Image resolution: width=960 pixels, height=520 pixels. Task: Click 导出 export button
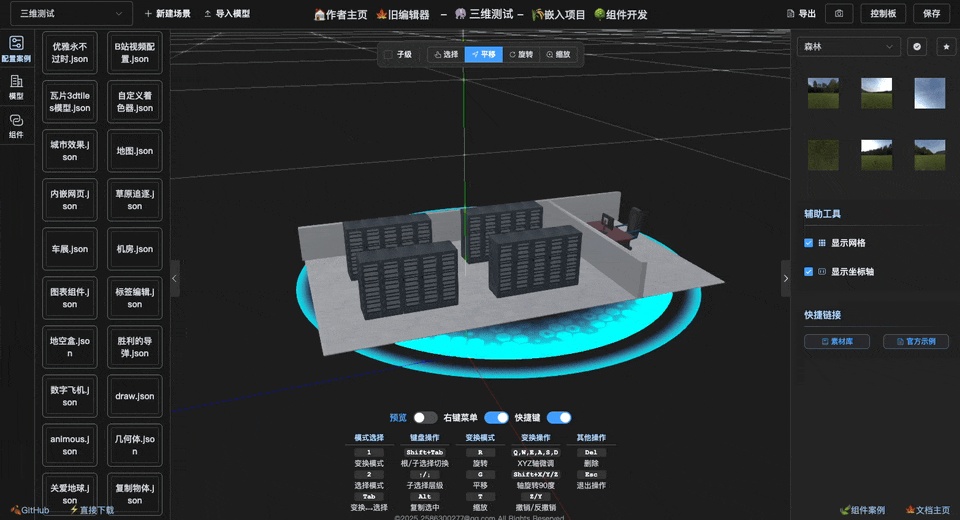tap(801, 13)
